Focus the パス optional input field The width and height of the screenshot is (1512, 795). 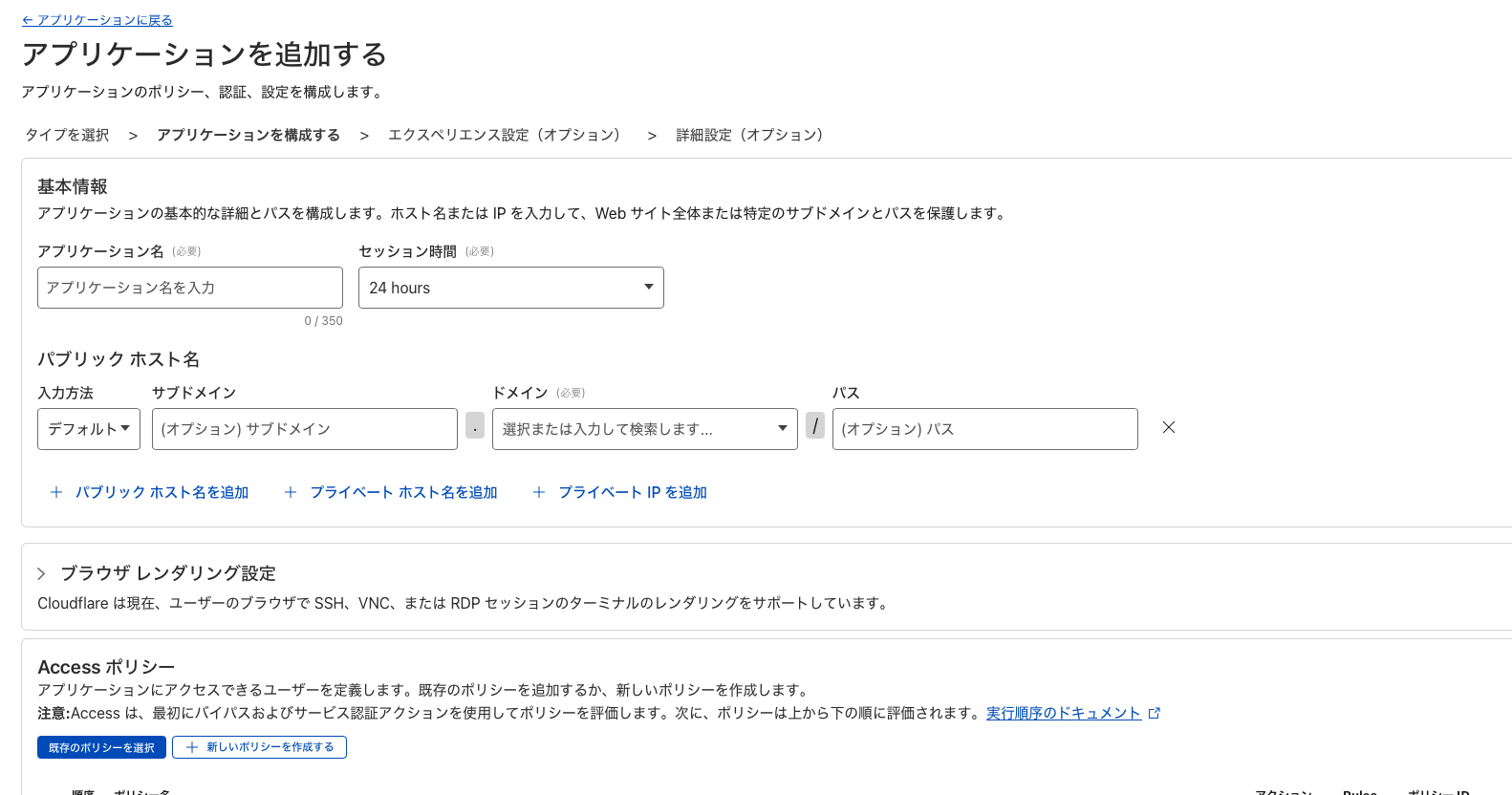coord(985,429)
